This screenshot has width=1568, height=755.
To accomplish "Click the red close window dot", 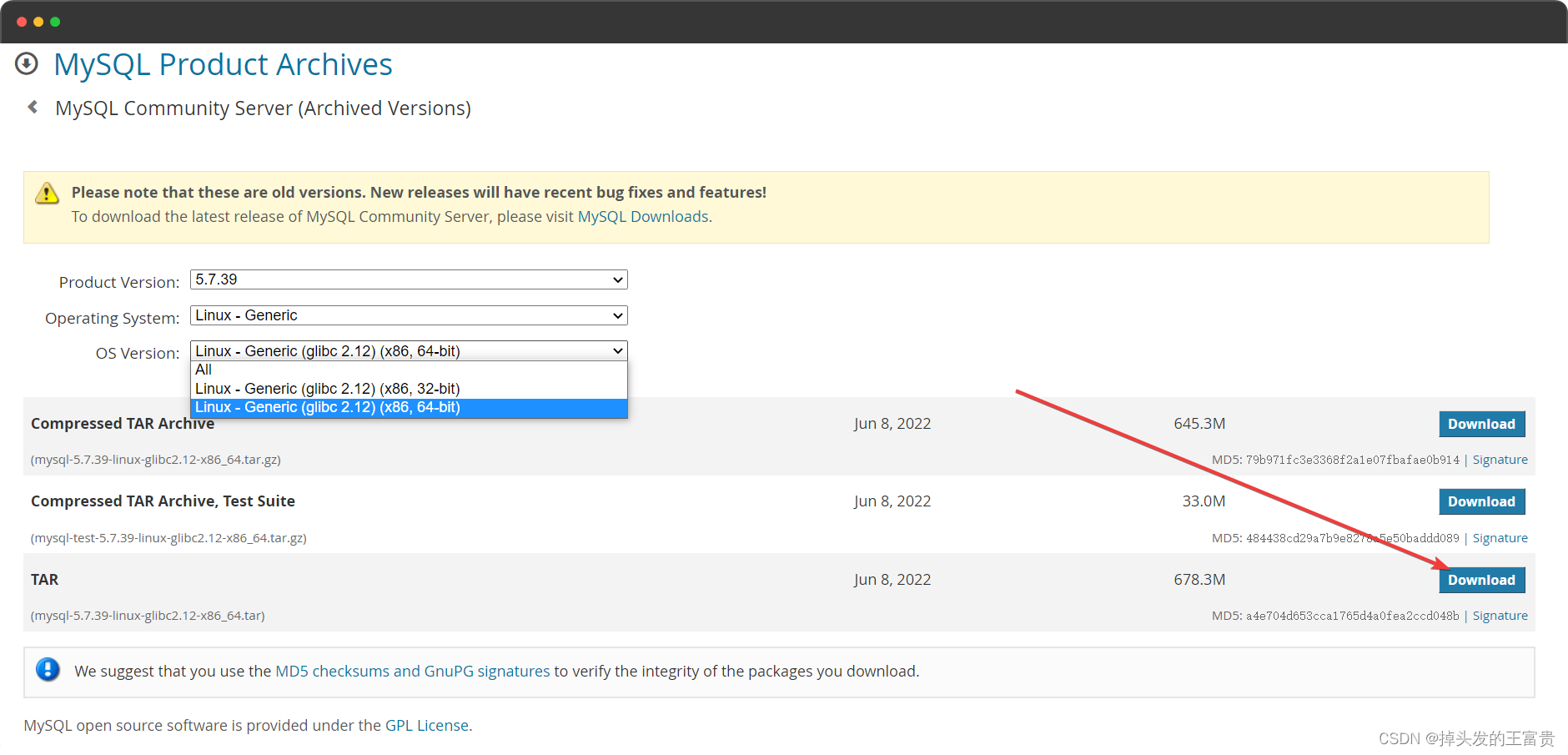I will pos(22,22).
